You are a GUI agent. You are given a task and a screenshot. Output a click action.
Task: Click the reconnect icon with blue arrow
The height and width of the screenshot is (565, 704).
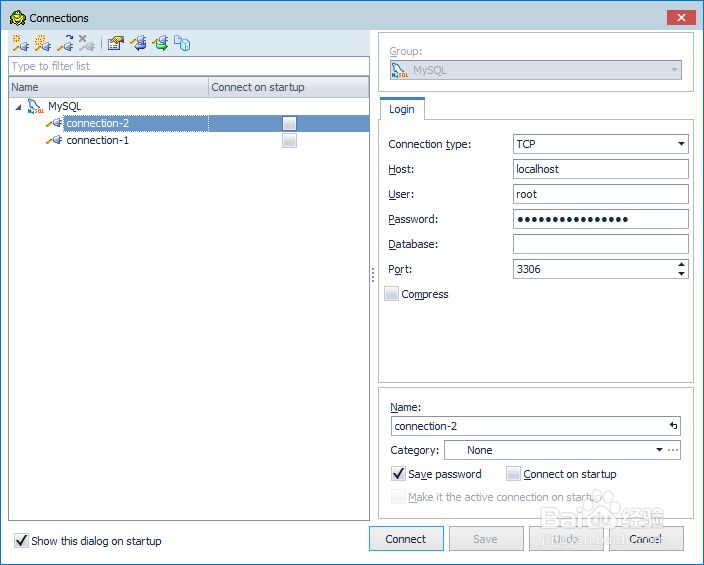[66, 43]
